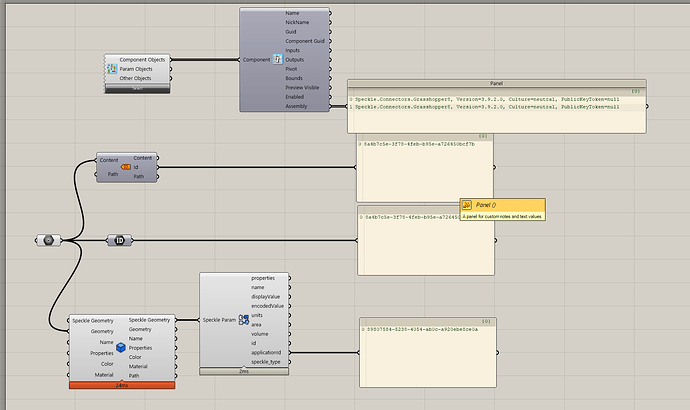This screenshot has height=410, width=690.
Task: Click the orange tree item icon
Action: (x=126, y=167)
